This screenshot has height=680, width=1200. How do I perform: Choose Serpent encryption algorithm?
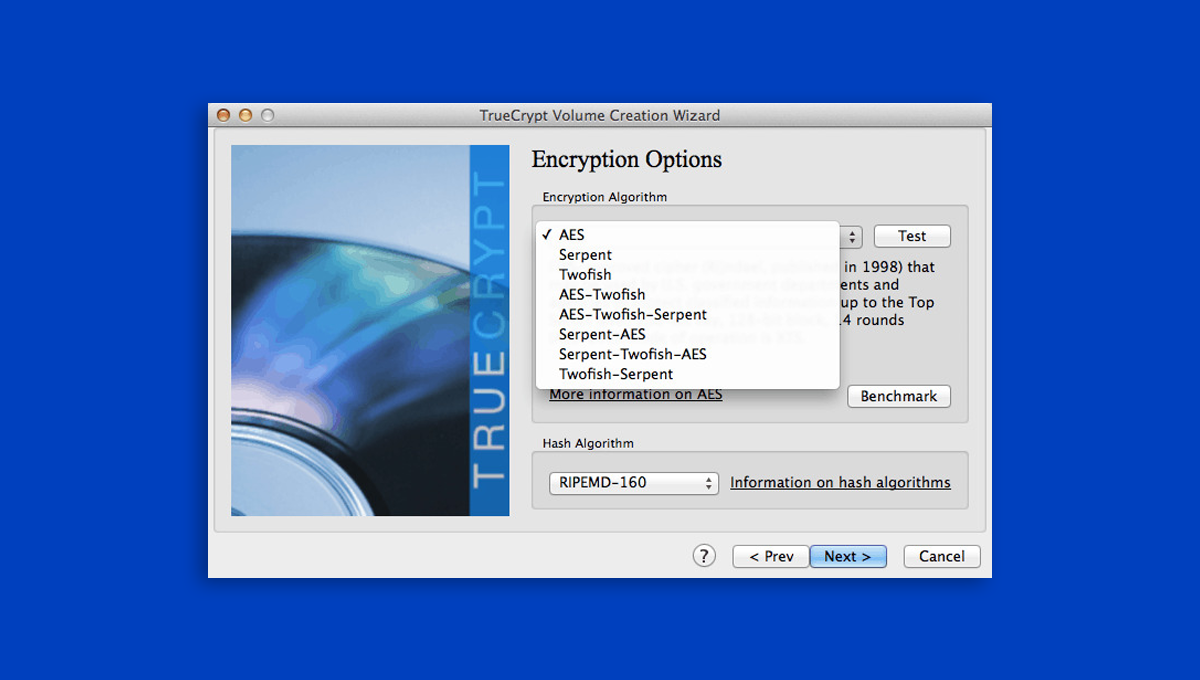[x=687, y=255]
